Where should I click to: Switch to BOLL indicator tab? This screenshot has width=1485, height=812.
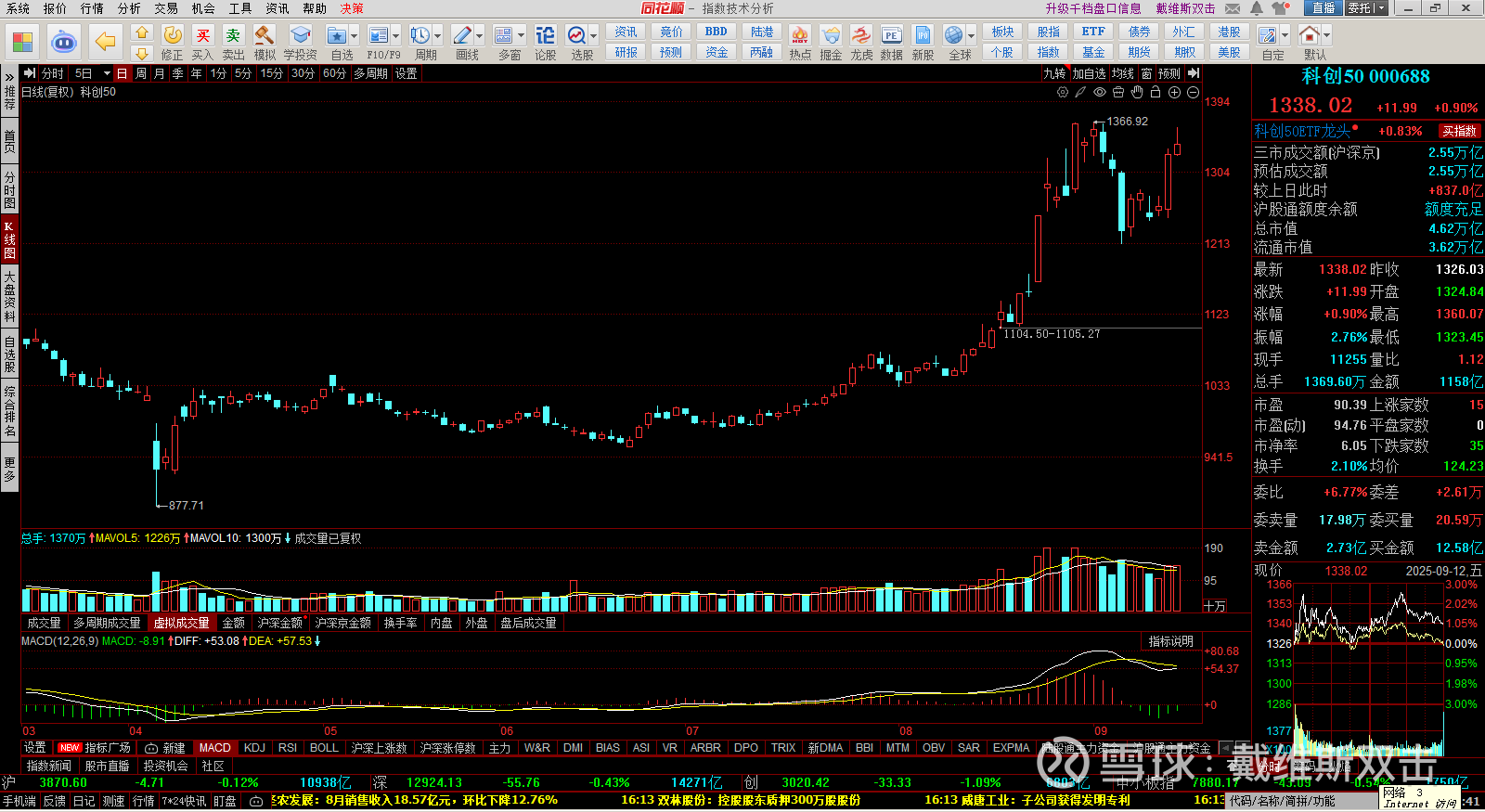tap(324, 748)
